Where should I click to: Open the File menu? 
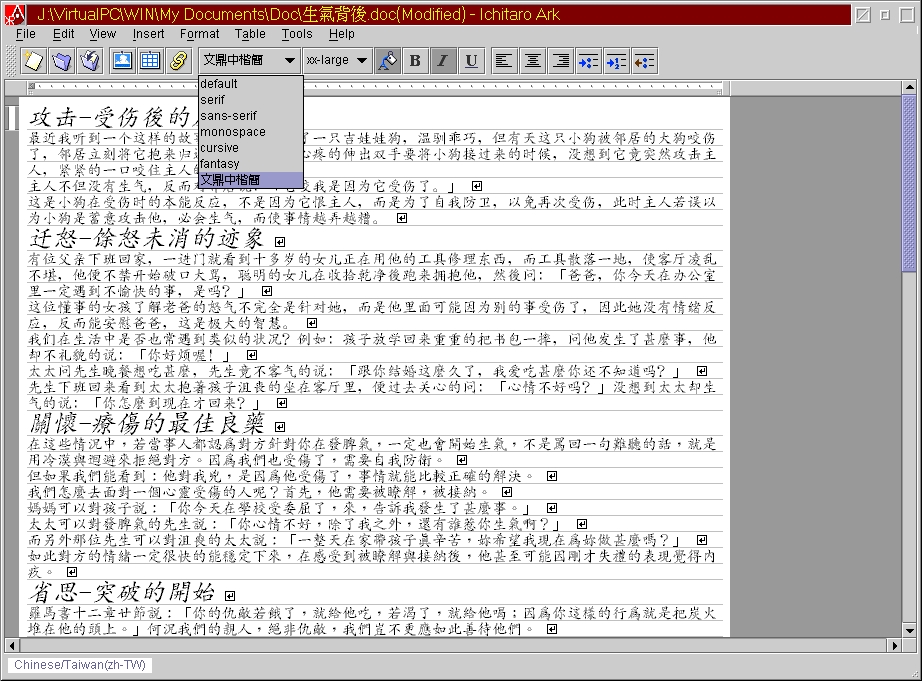point(26,34)
